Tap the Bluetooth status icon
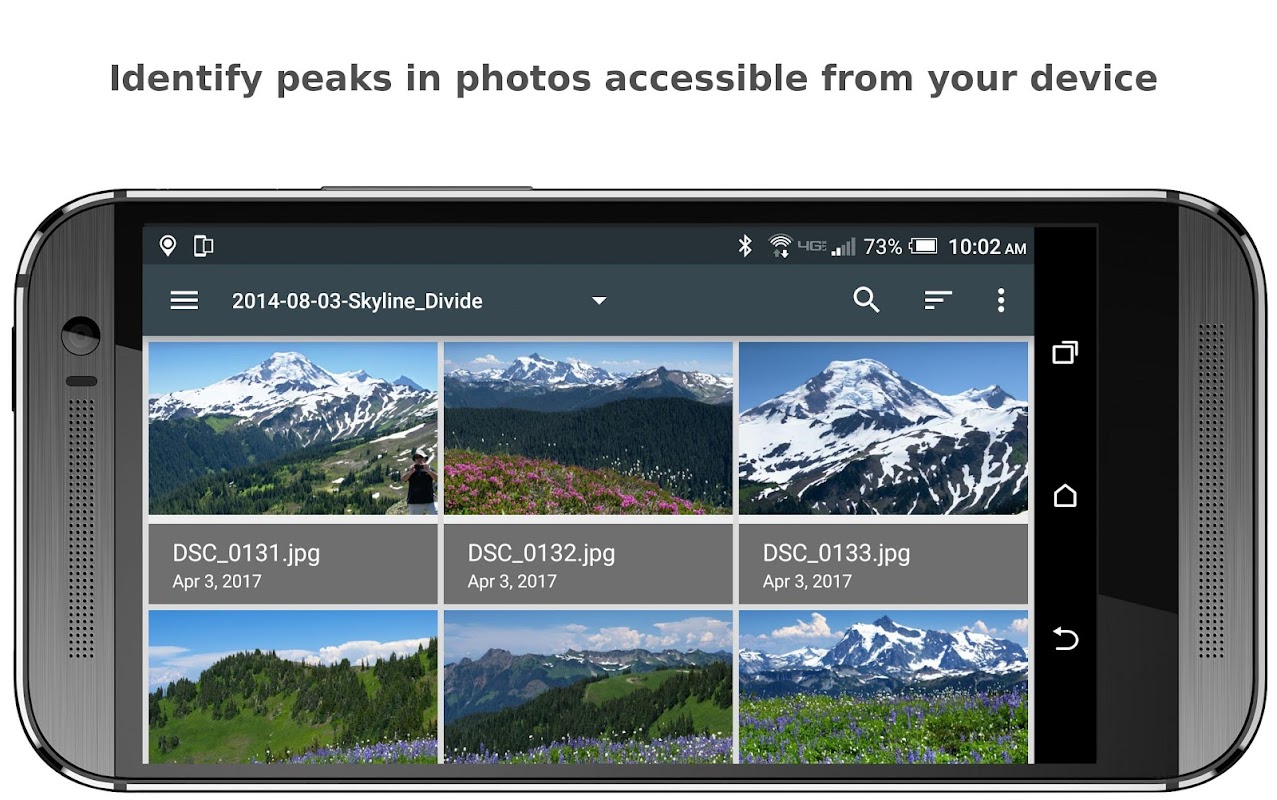1277x800 pixels. tap(744, 246)
